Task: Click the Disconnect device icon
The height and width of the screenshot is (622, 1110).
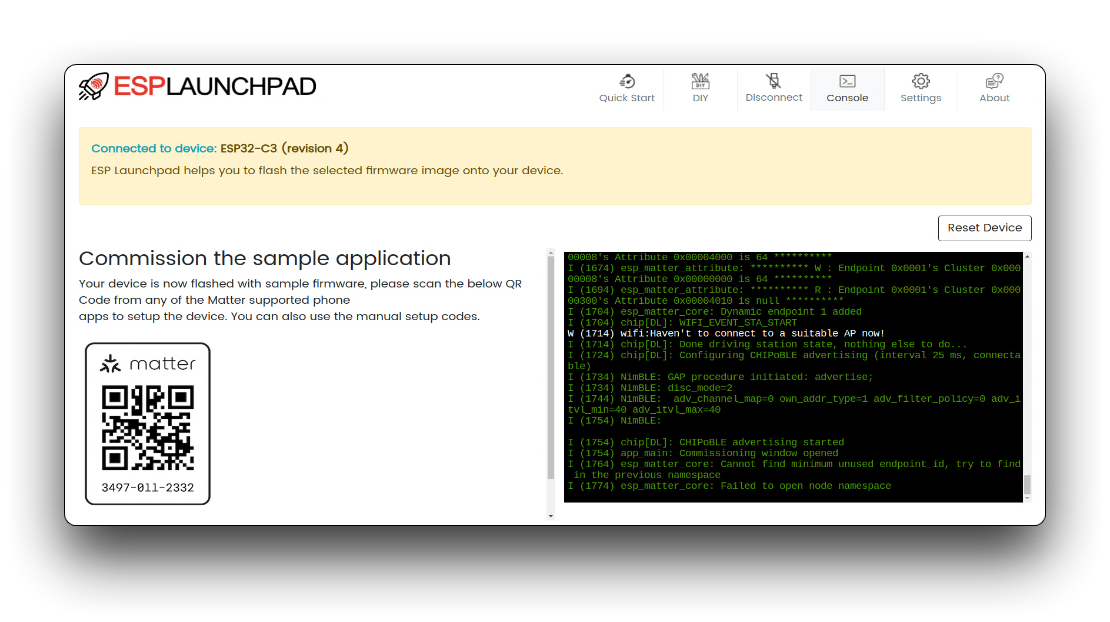Action: coord(773,81)
